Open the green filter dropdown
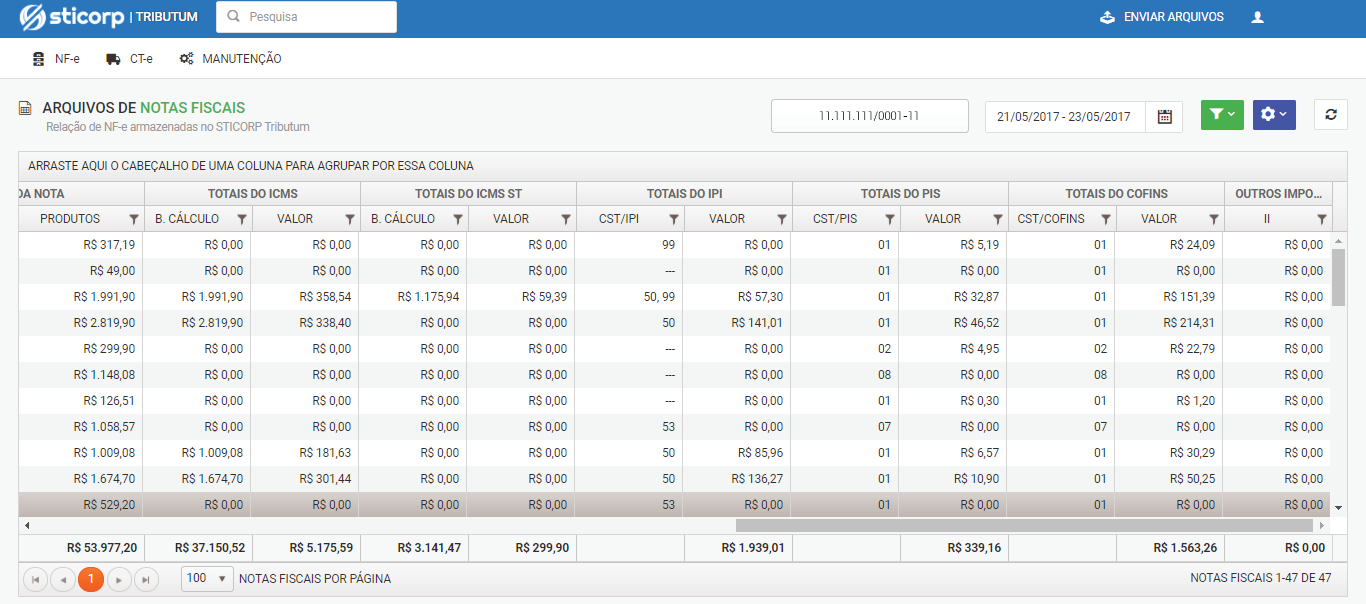 tap(1222, 115)
